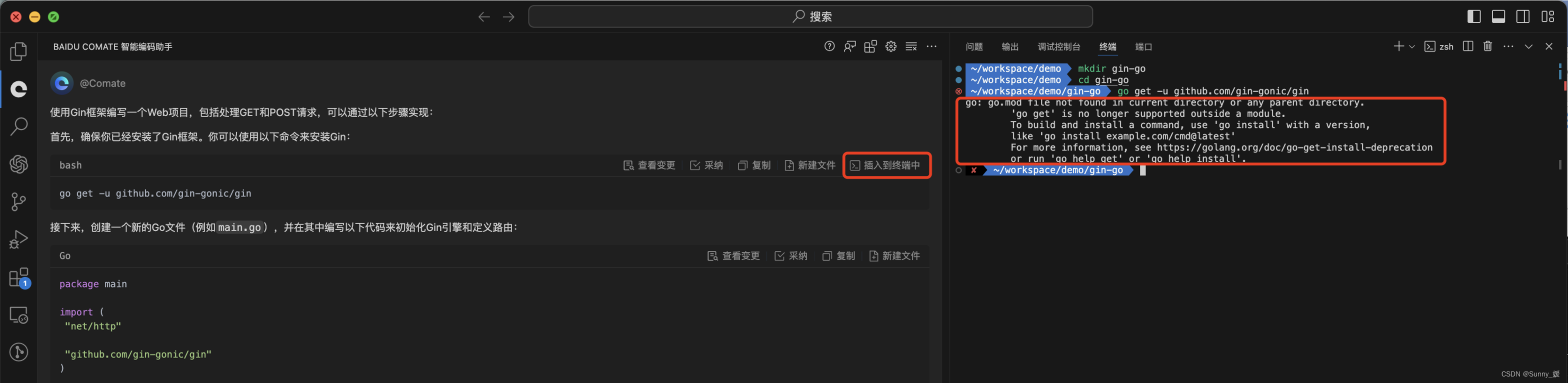Click the inline main.go code text
This screenshot has height=383, width=1568.
click(x=239, y=227)
